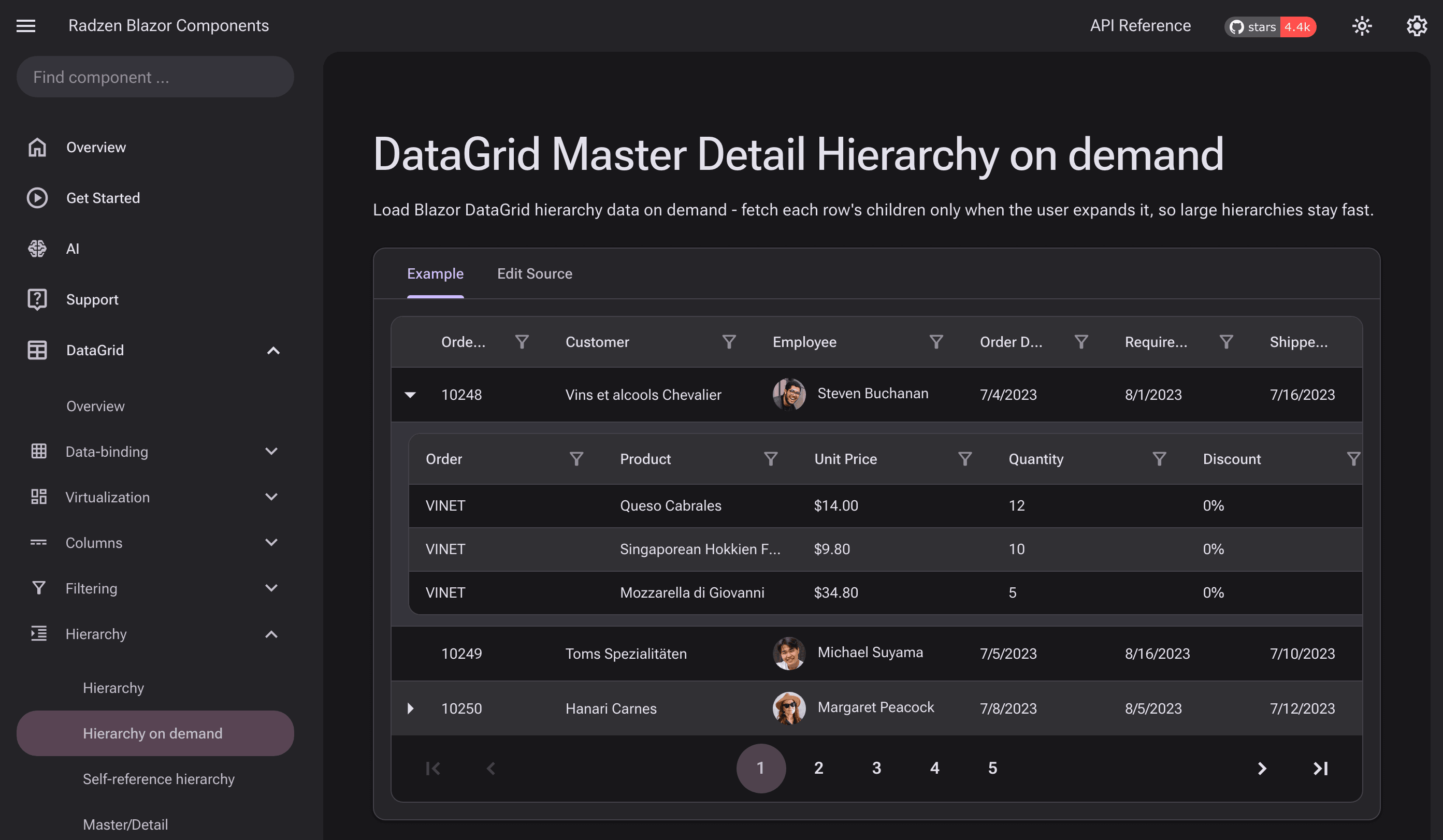This screenshot has height=840, width=1443.
Task: Expand order 10250 row details
Action: pyautogui.click(x=410, y=708)
